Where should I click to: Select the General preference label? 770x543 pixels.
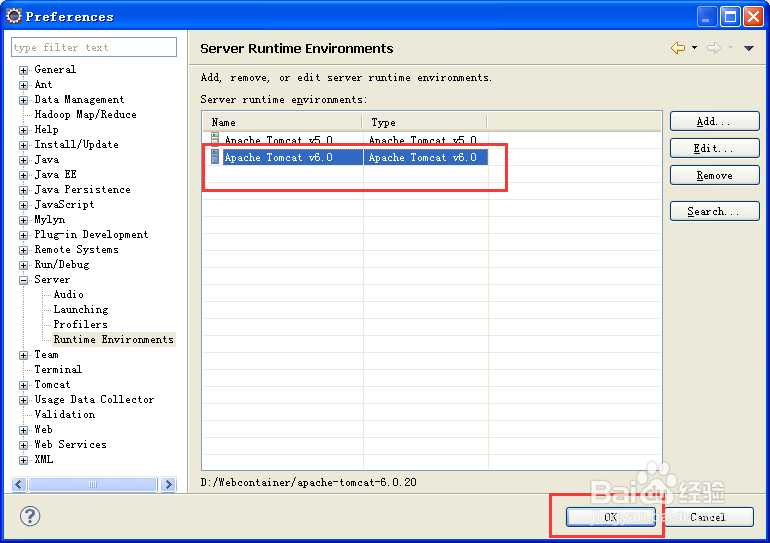pyautogui.click(x=55, y=69)
